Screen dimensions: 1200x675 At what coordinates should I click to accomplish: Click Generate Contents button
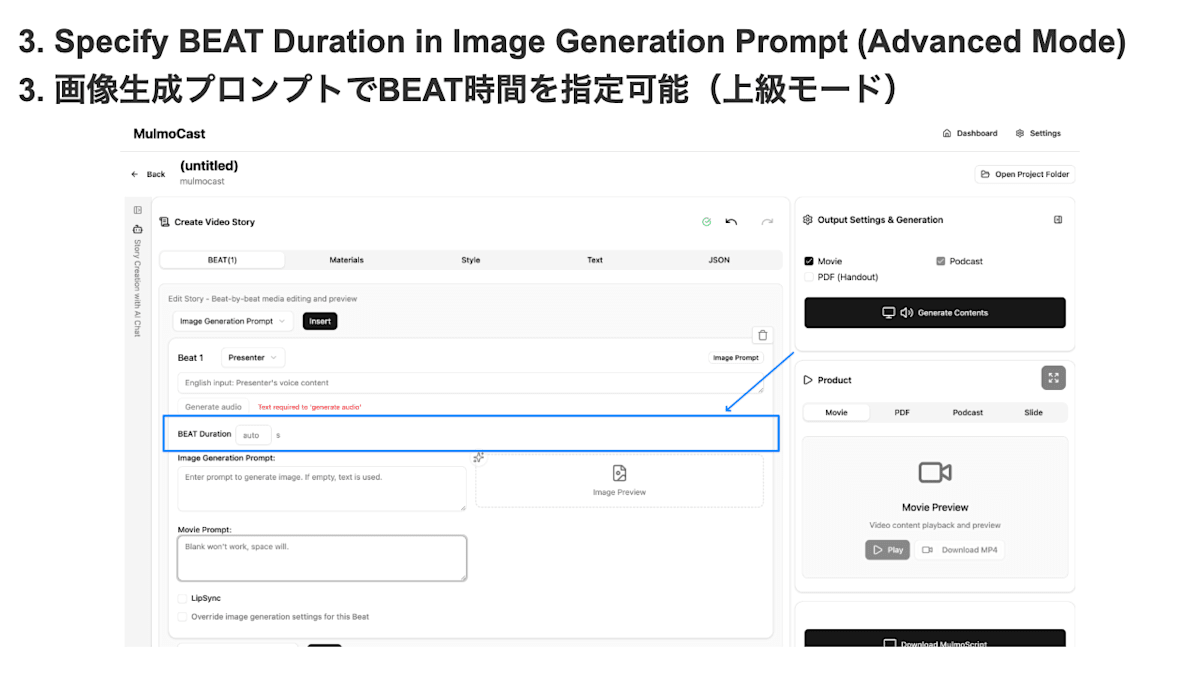pos(935,313)
